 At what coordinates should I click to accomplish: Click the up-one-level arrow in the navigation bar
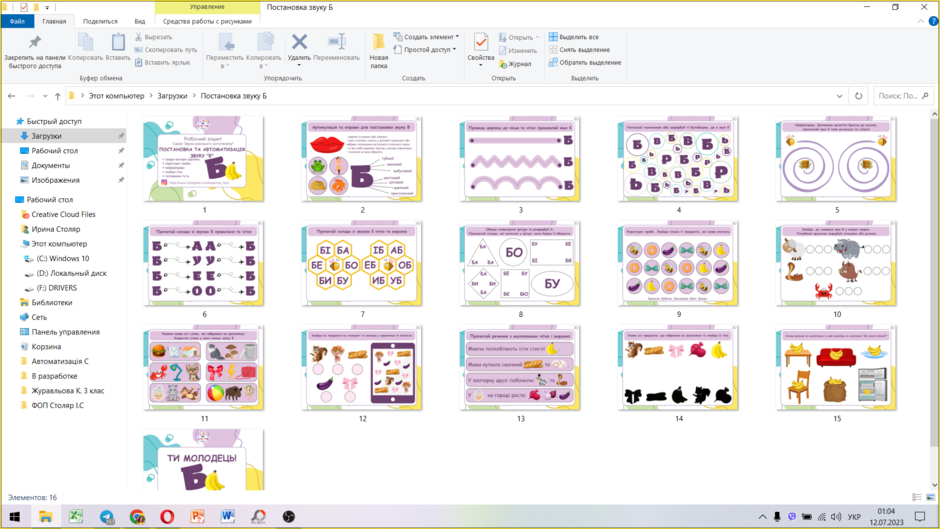pos(58,96)
